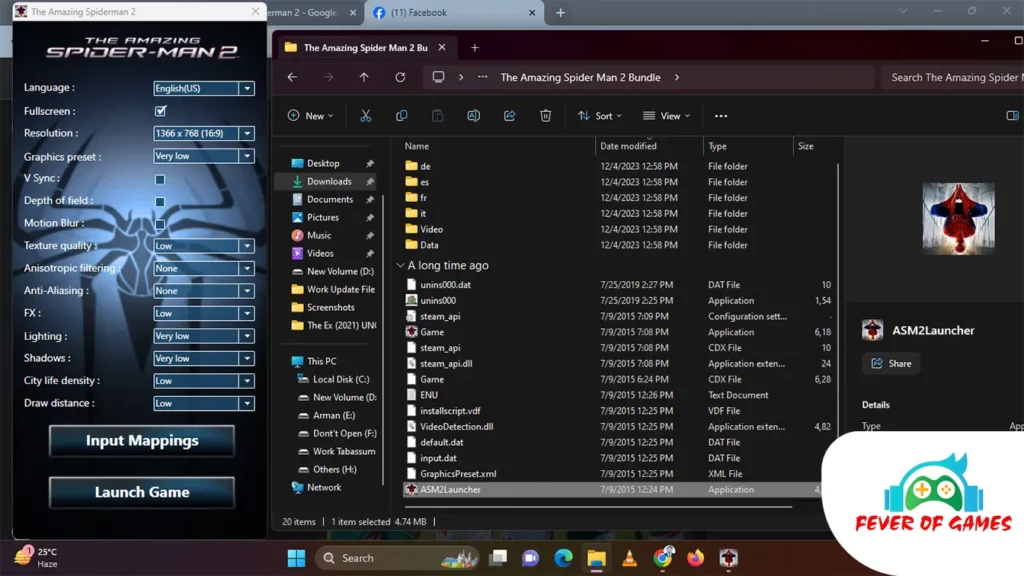Sort files by Date modified column header

628,146
